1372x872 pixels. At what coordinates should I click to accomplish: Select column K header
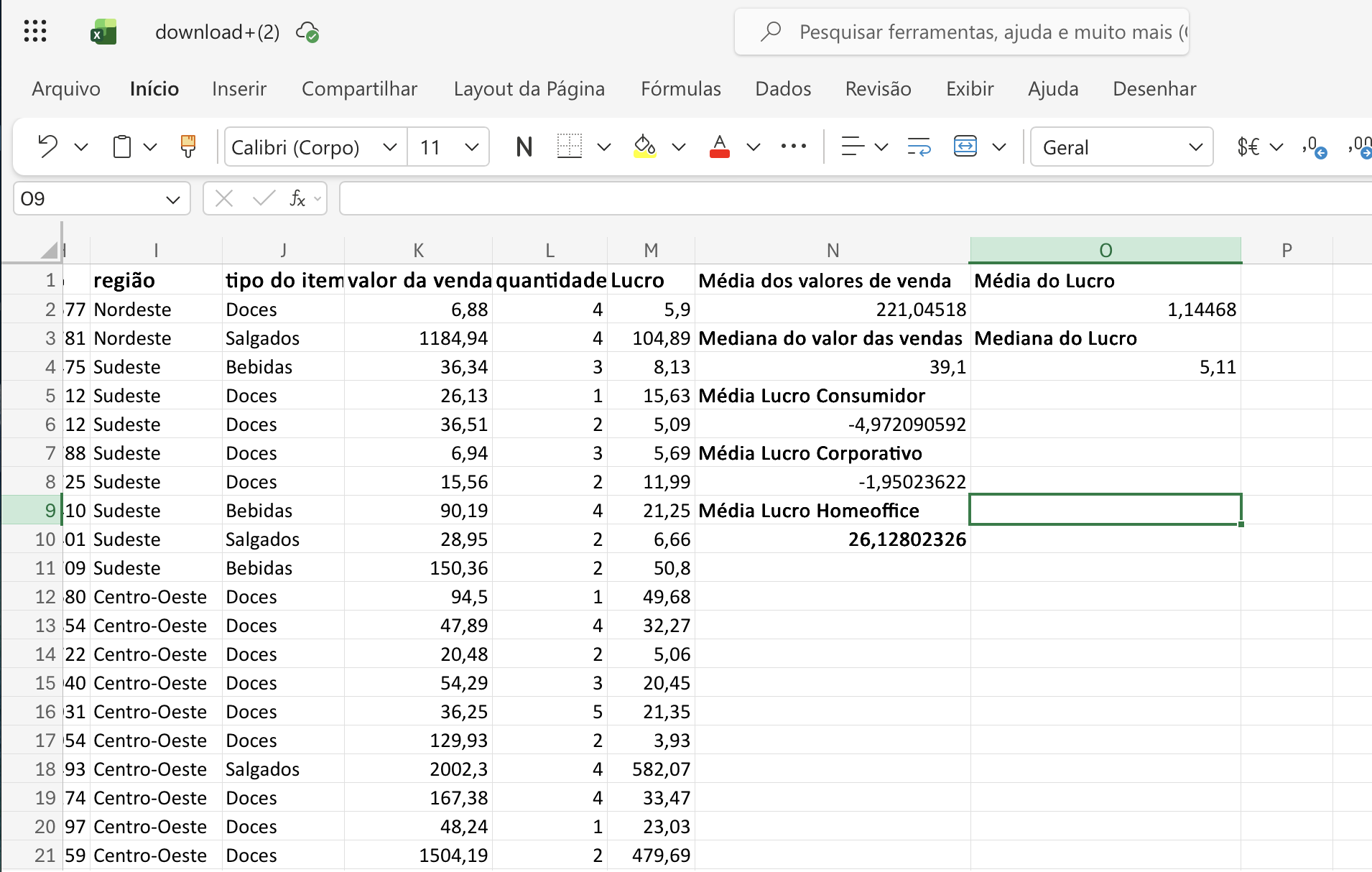coord(418,250)
